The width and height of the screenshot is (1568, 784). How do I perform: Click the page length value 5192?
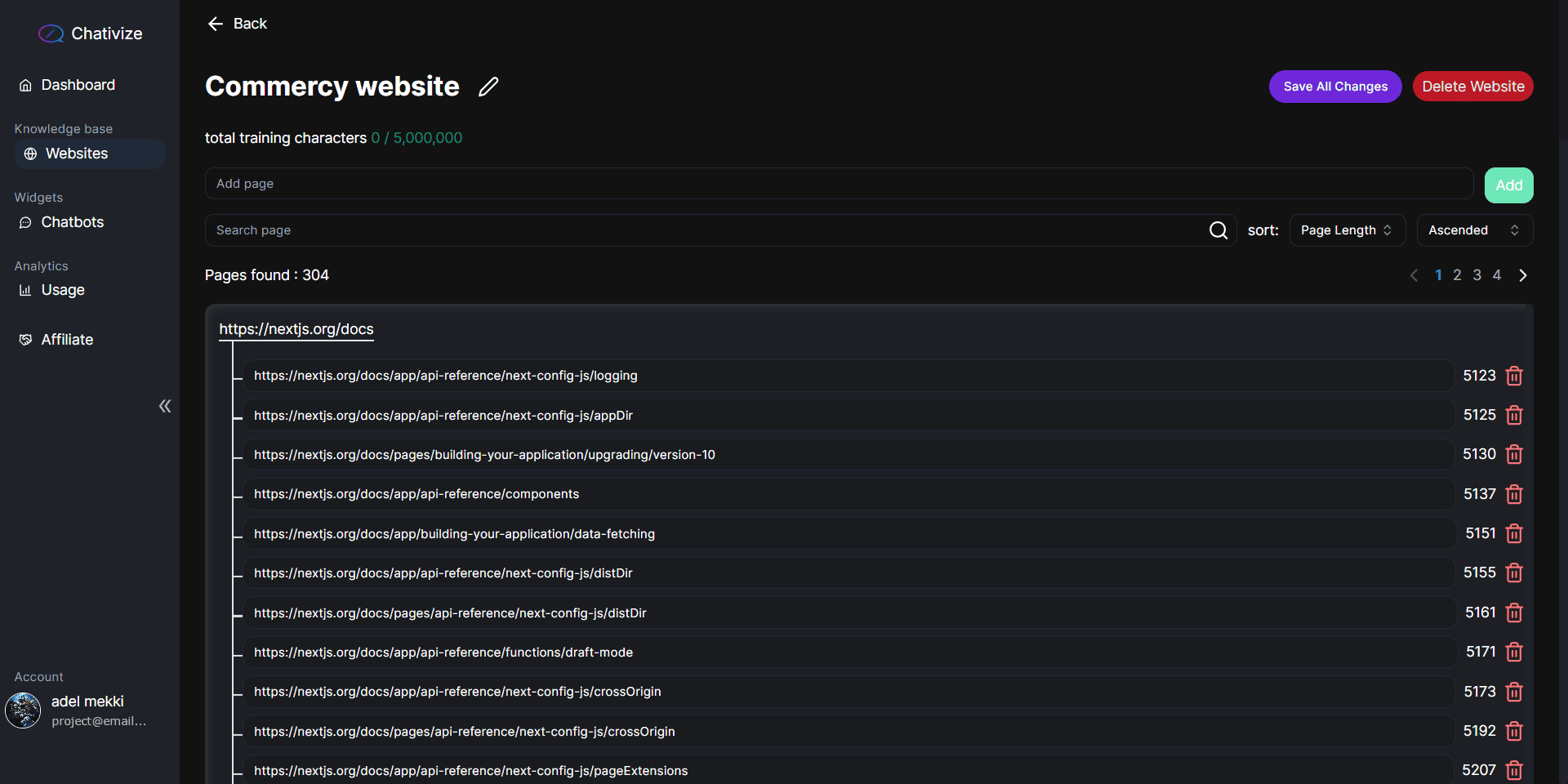click(1479, 731)
